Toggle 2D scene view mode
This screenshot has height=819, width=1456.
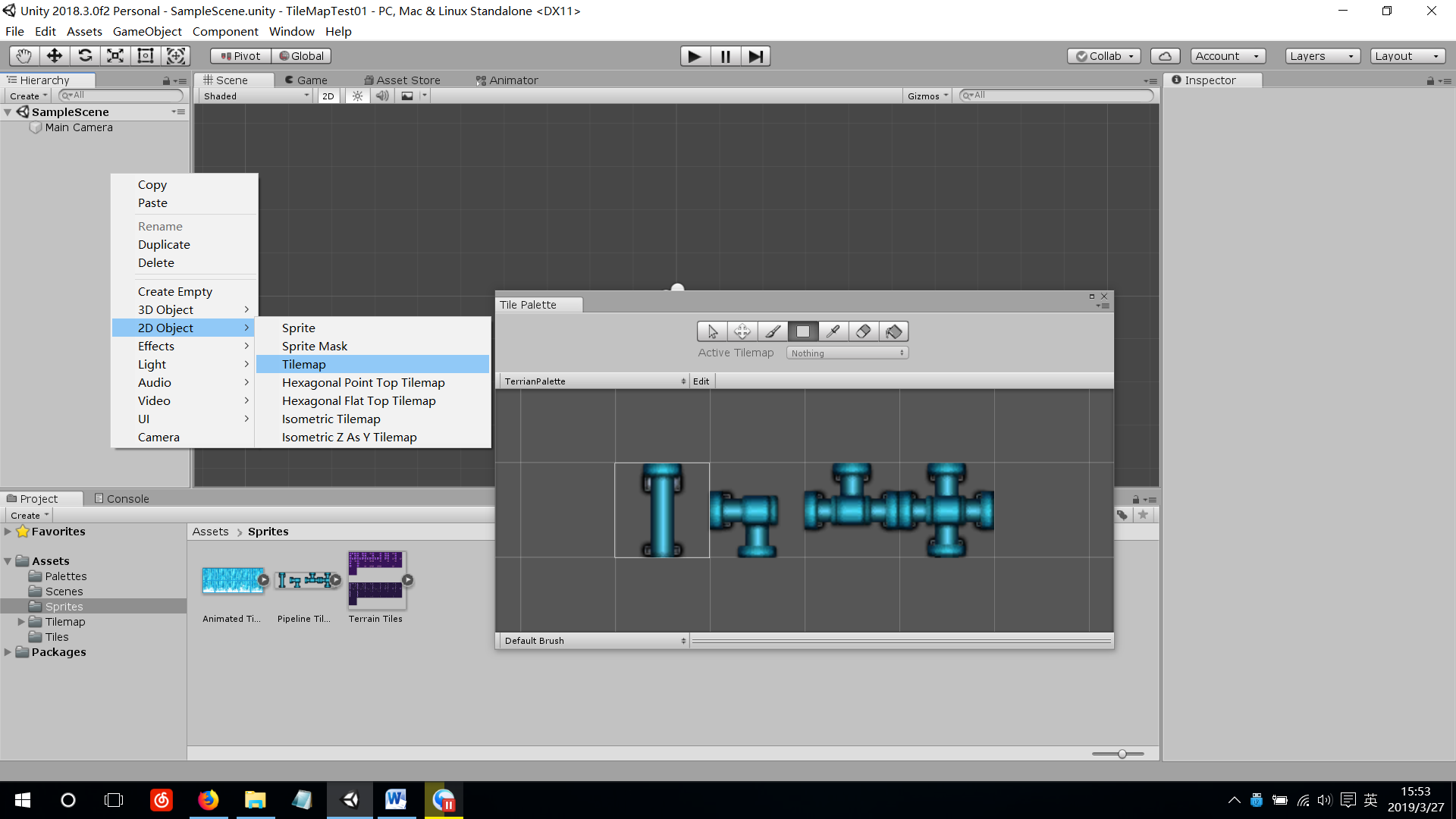[328, 96]
